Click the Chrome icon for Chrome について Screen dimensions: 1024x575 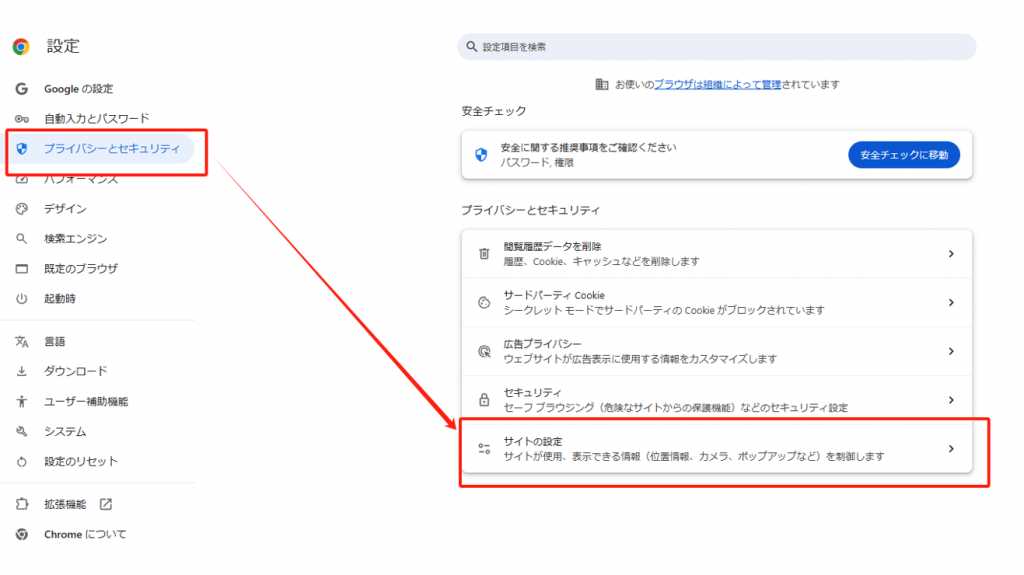[x=22, y=534]
